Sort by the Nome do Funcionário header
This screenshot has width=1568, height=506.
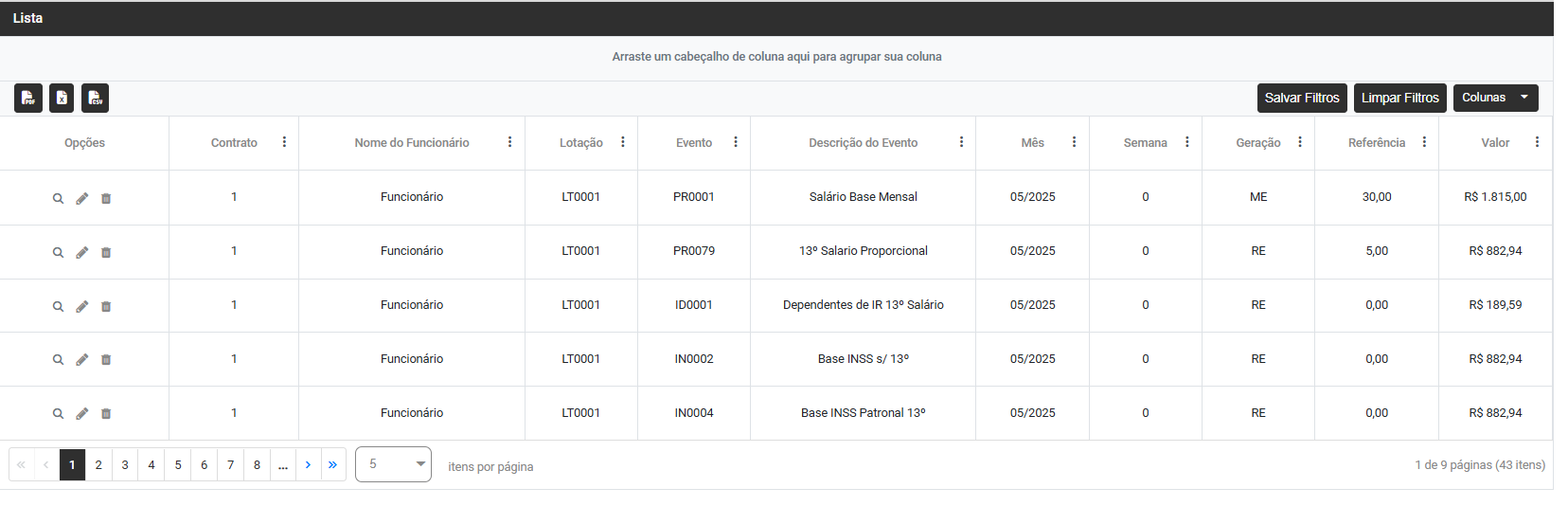411,143
